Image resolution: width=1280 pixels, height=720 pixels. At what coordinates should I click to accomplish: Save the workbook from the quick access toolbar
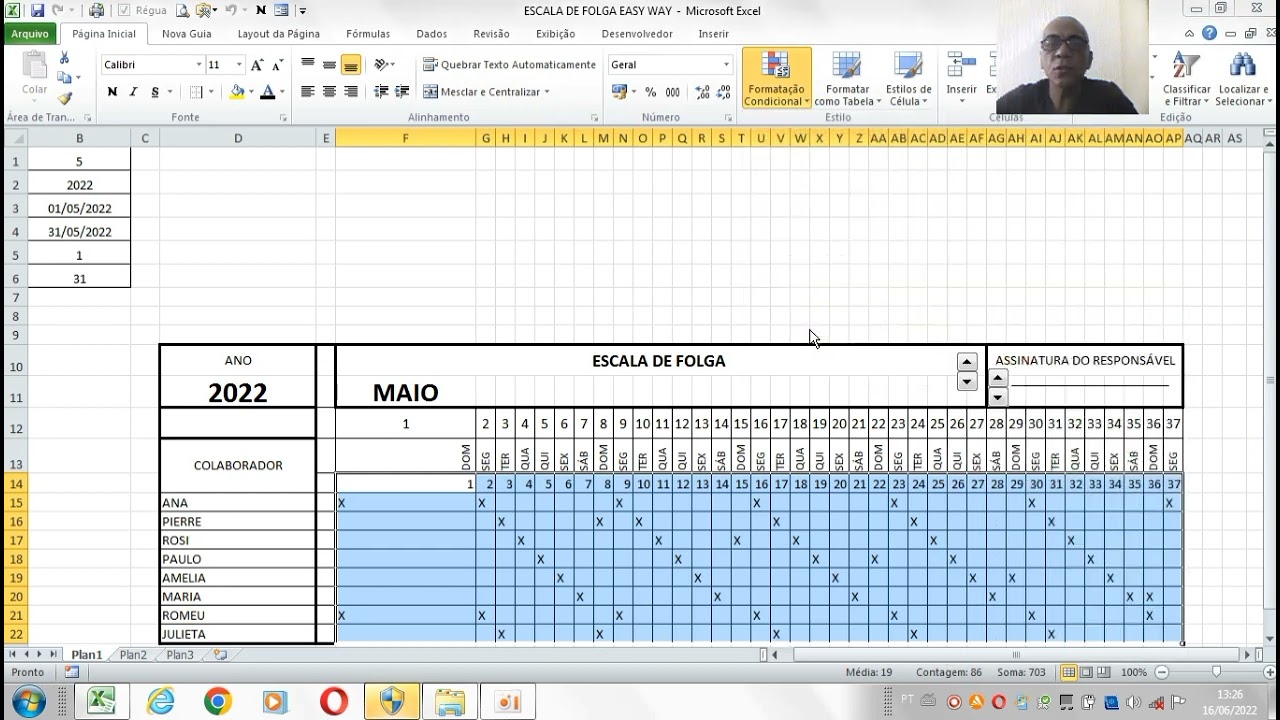37,11
